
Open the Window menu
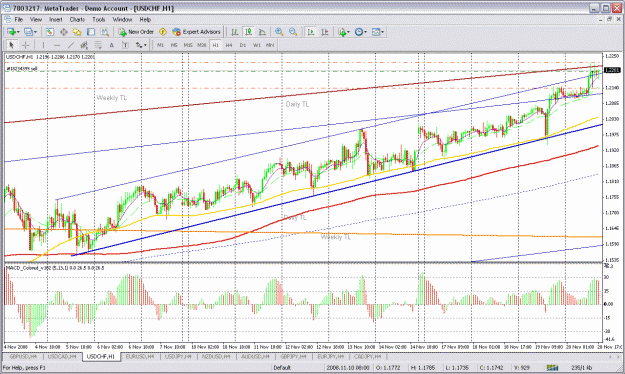point(122,19)
